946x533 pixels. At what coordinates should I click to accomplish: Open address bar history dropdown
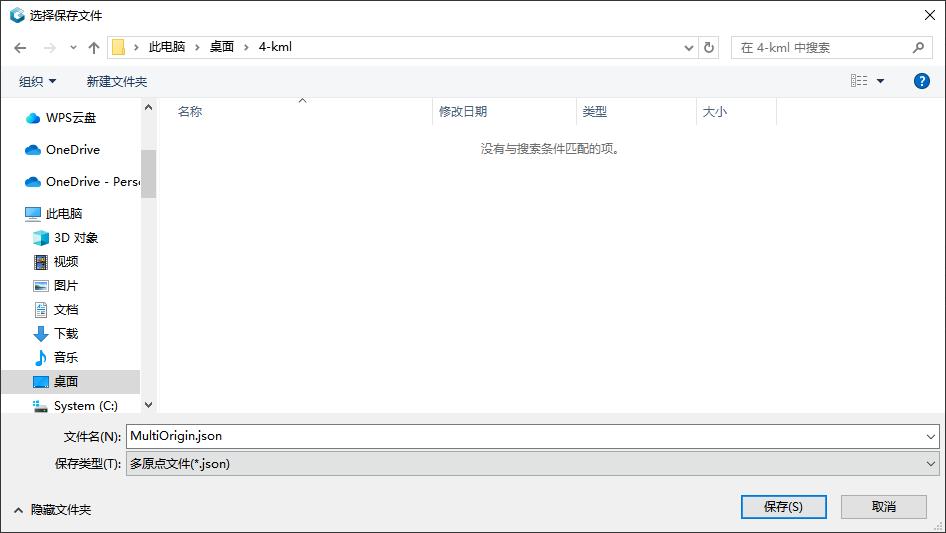pyautogui.click(x=688, y=48)
